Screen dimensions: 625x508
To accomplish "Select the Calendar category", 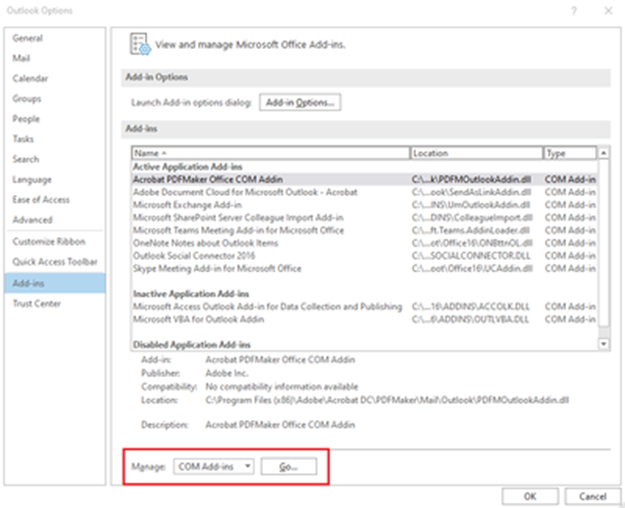I will pos(30,78).
